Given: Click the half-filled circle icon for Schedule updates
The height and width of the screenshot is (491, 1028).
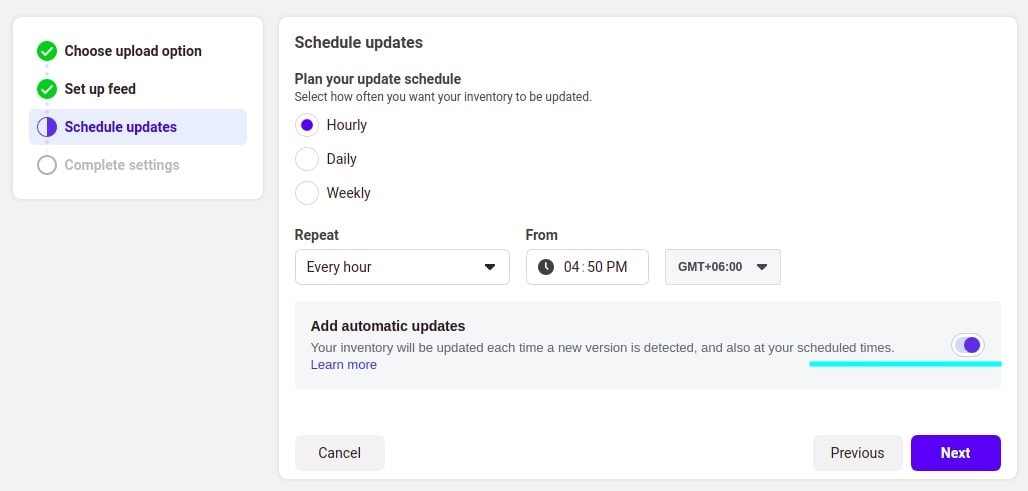Looking at the screenshot, I should point(47,127).
